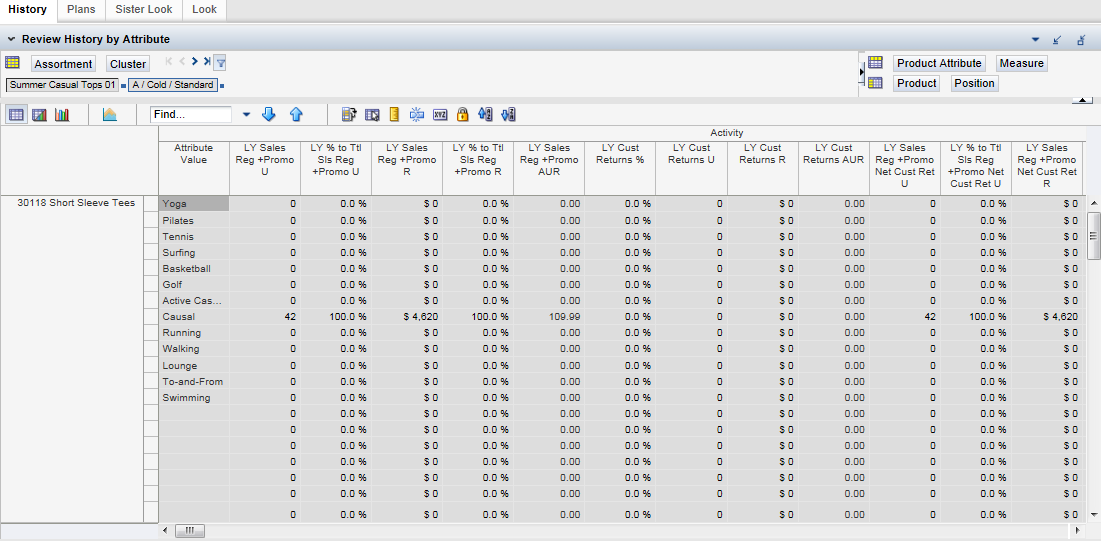
Task: Open the panel menu dropdown in header
Action: point(1035,40)
